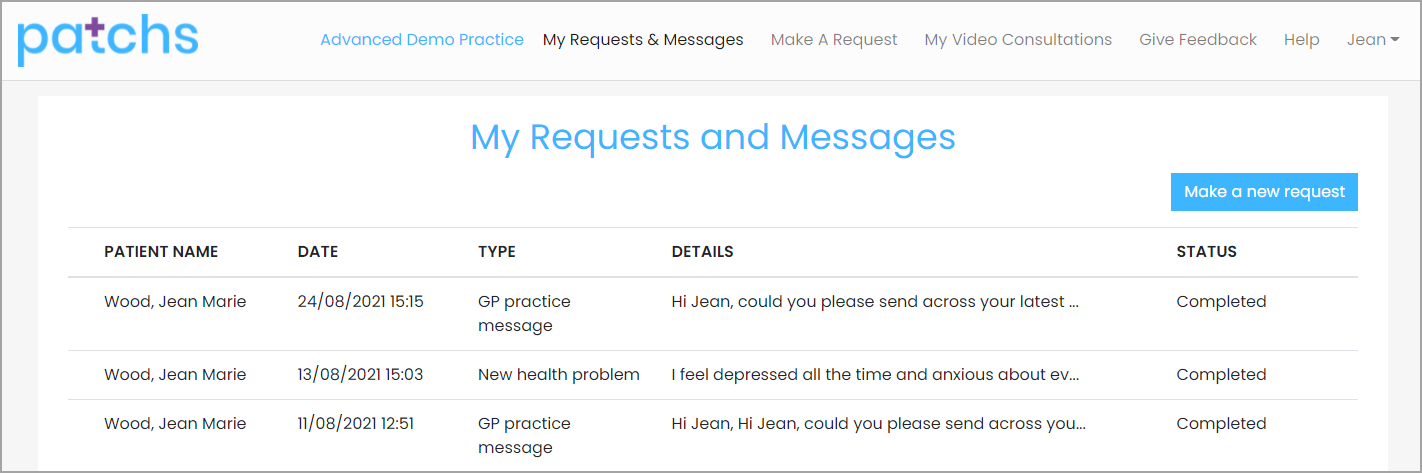Click the Patient Name column header
Screen dimensions: 1422x473
tap(161, 252)
